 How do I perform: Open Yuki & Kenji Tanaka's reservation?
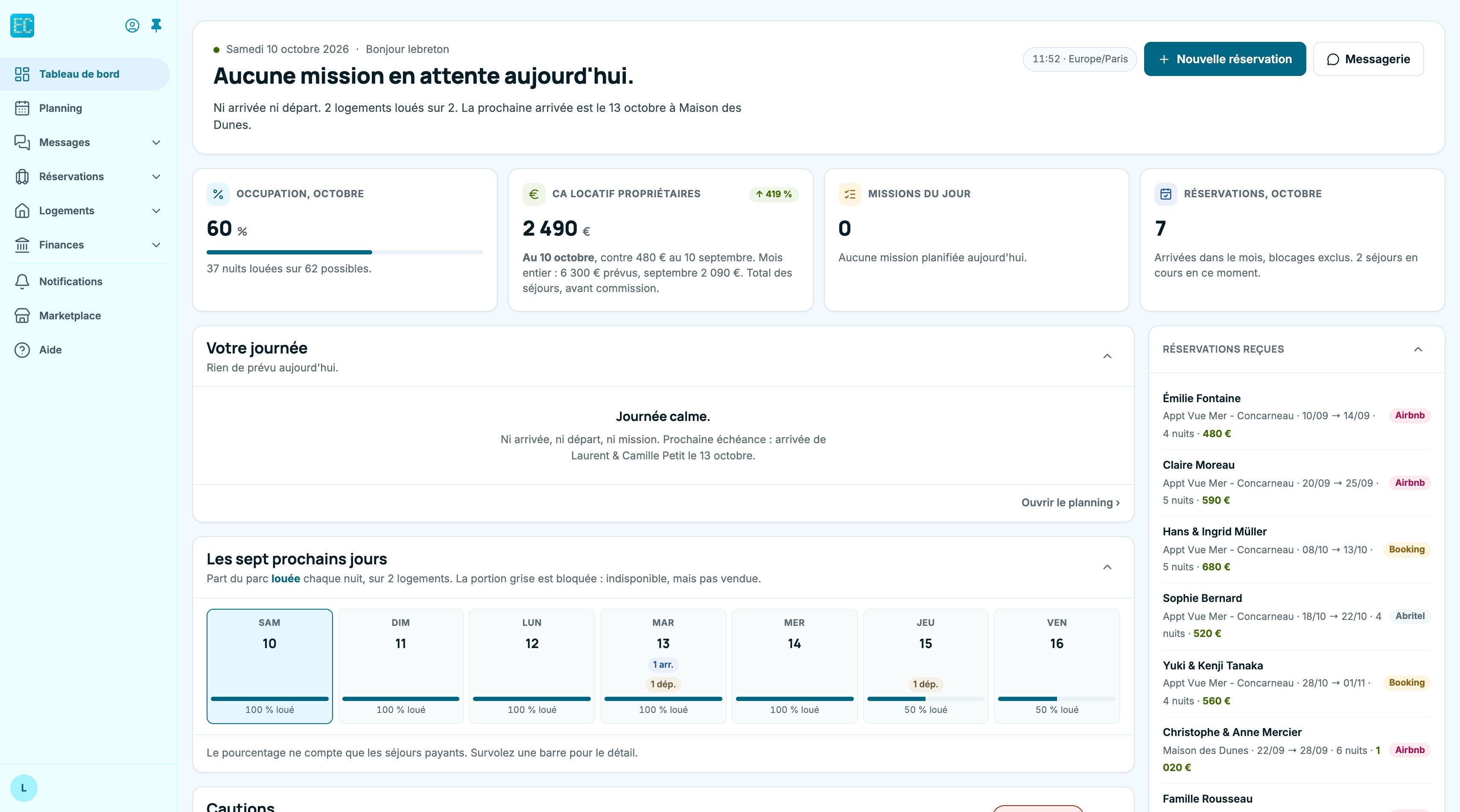pos(1296,683)
